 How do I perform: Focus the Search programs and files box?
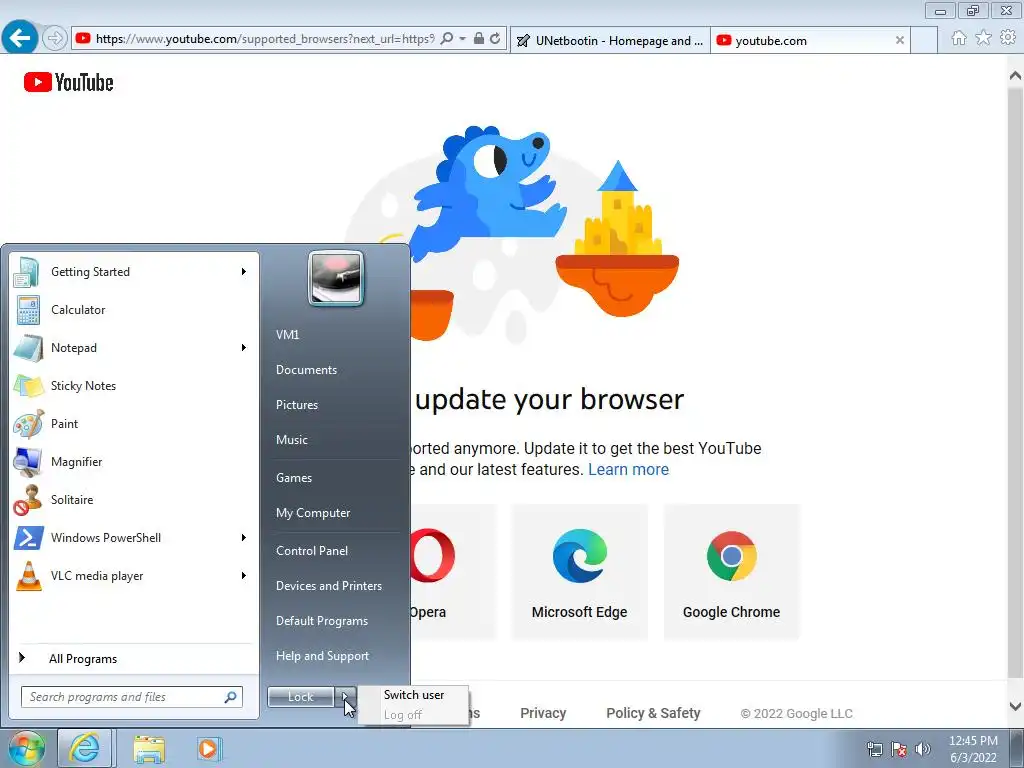click(x=132, y=697)
